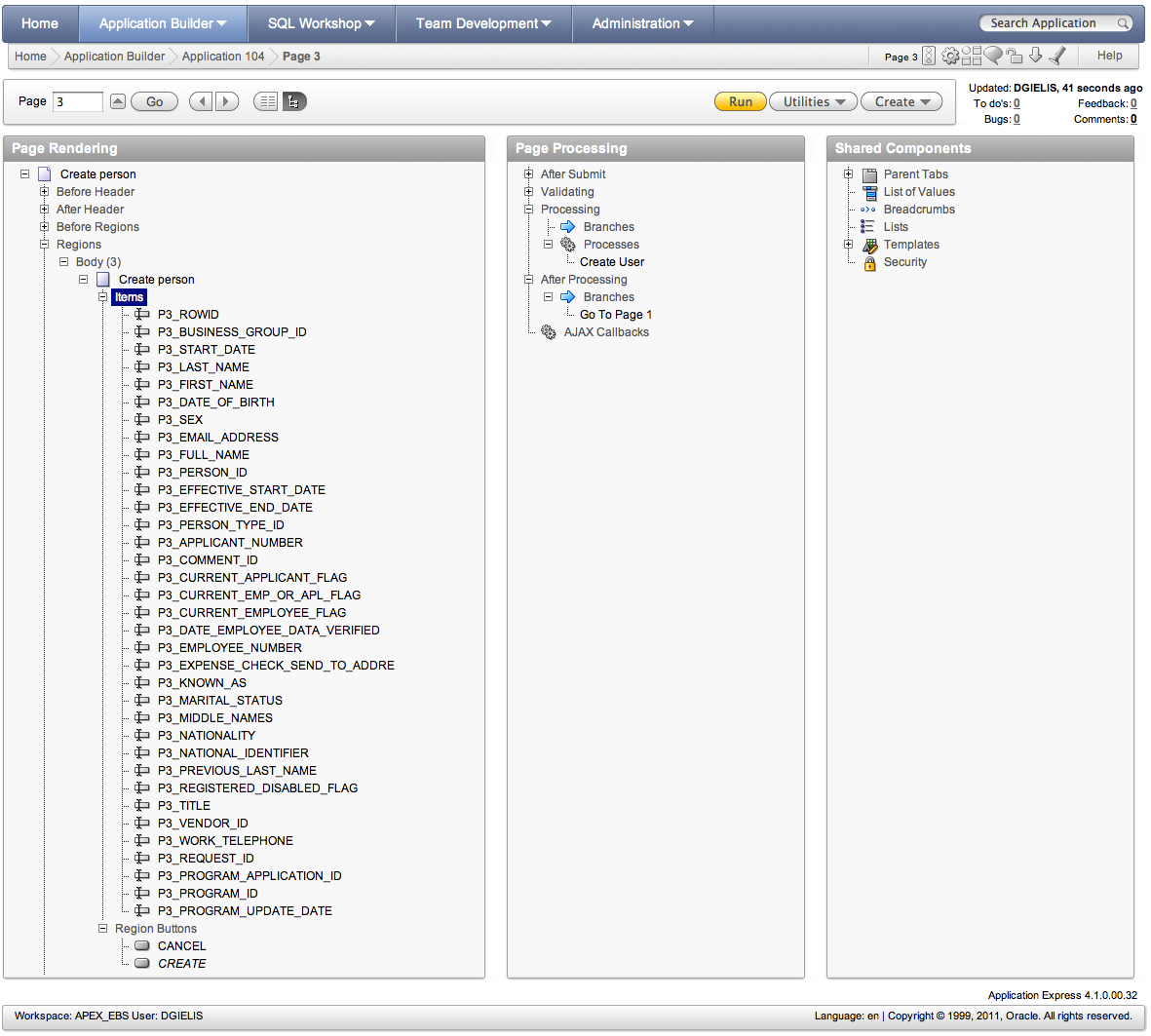Open the Utilities dropdown menu
The image size is (1151, 1036).
coord(813,100)
